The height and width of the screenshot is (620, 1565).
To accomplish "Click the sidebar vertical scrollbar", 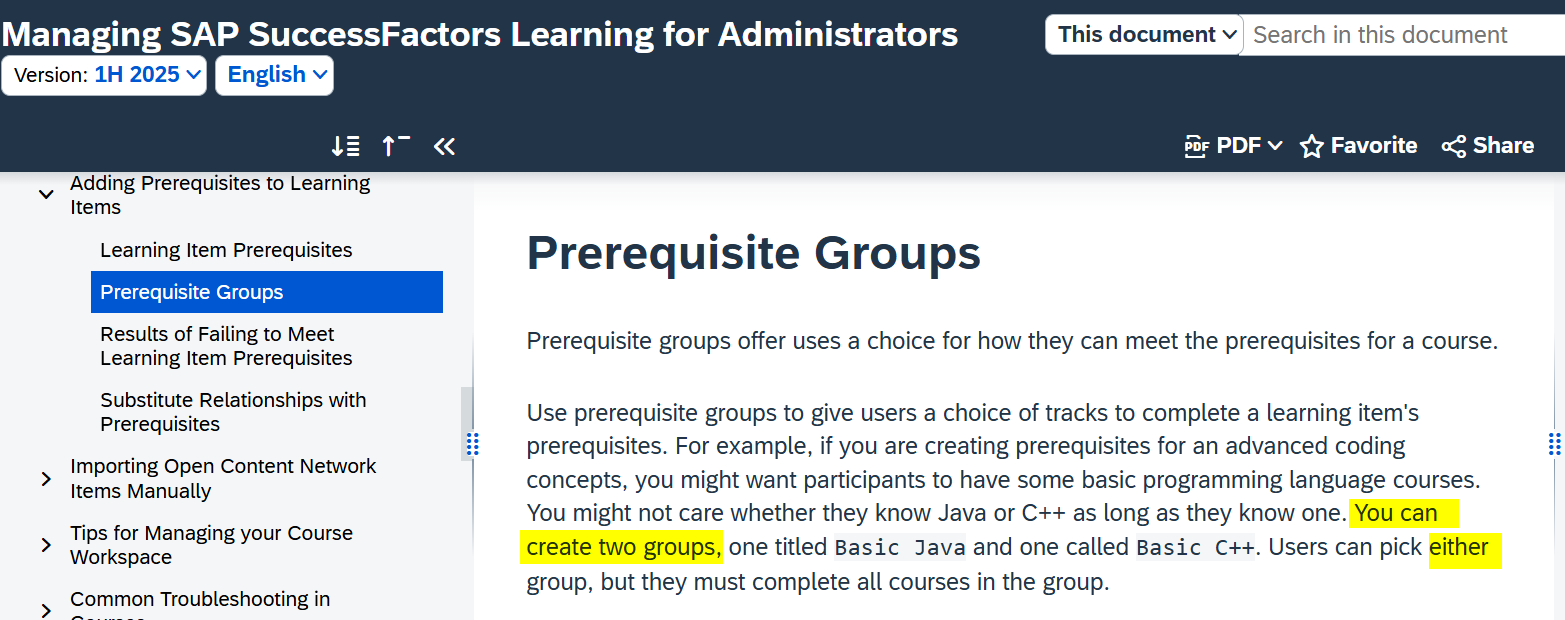I will (x=466, y=422).
